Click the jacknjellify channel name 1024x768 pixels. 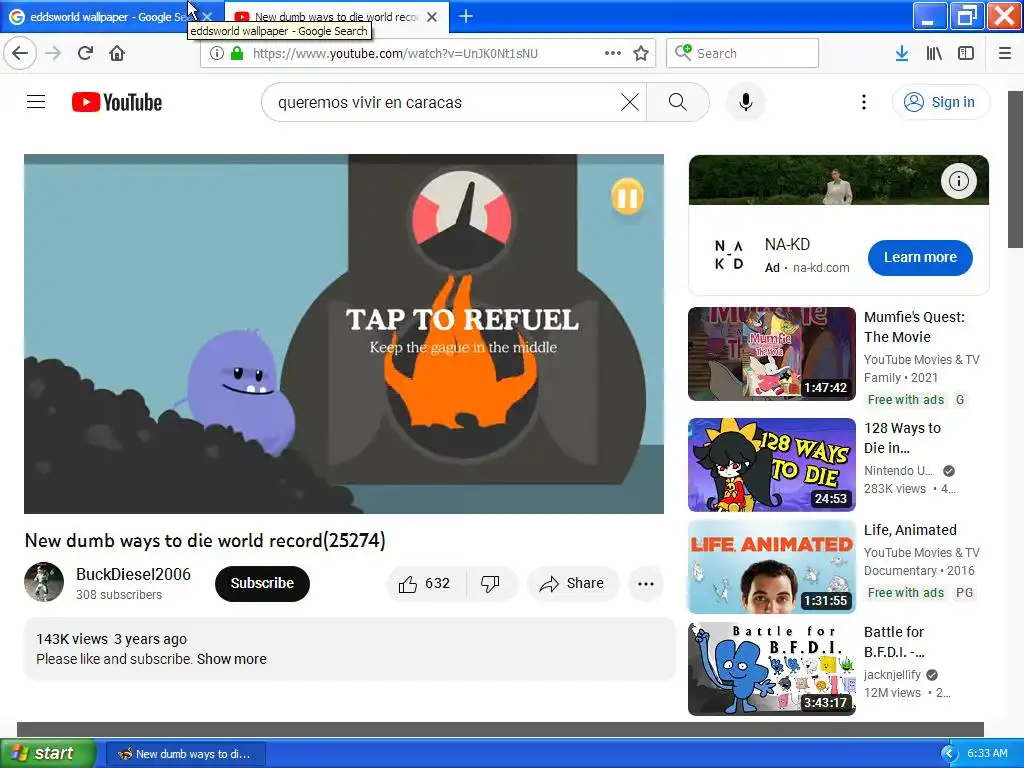point(892,675)
